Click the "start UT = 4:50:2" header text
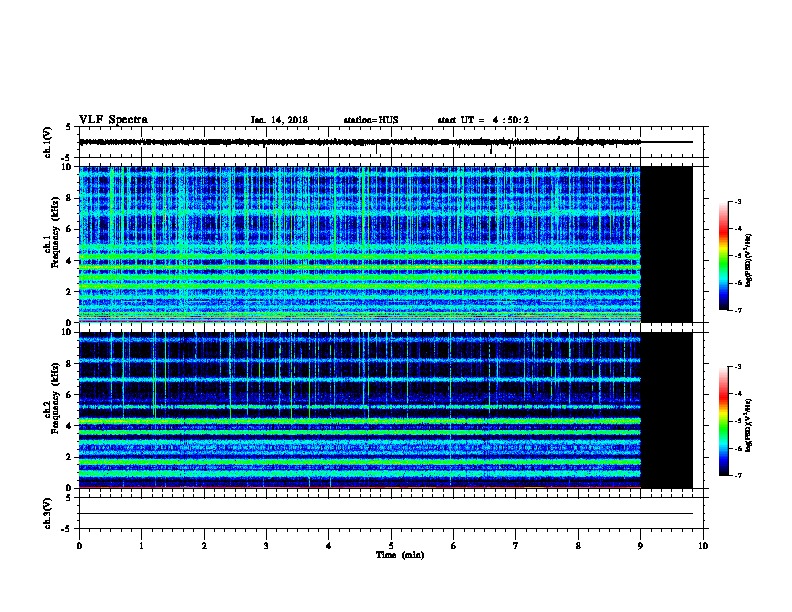The width and height of the screenshot is (792, 612). click(483, 120)
